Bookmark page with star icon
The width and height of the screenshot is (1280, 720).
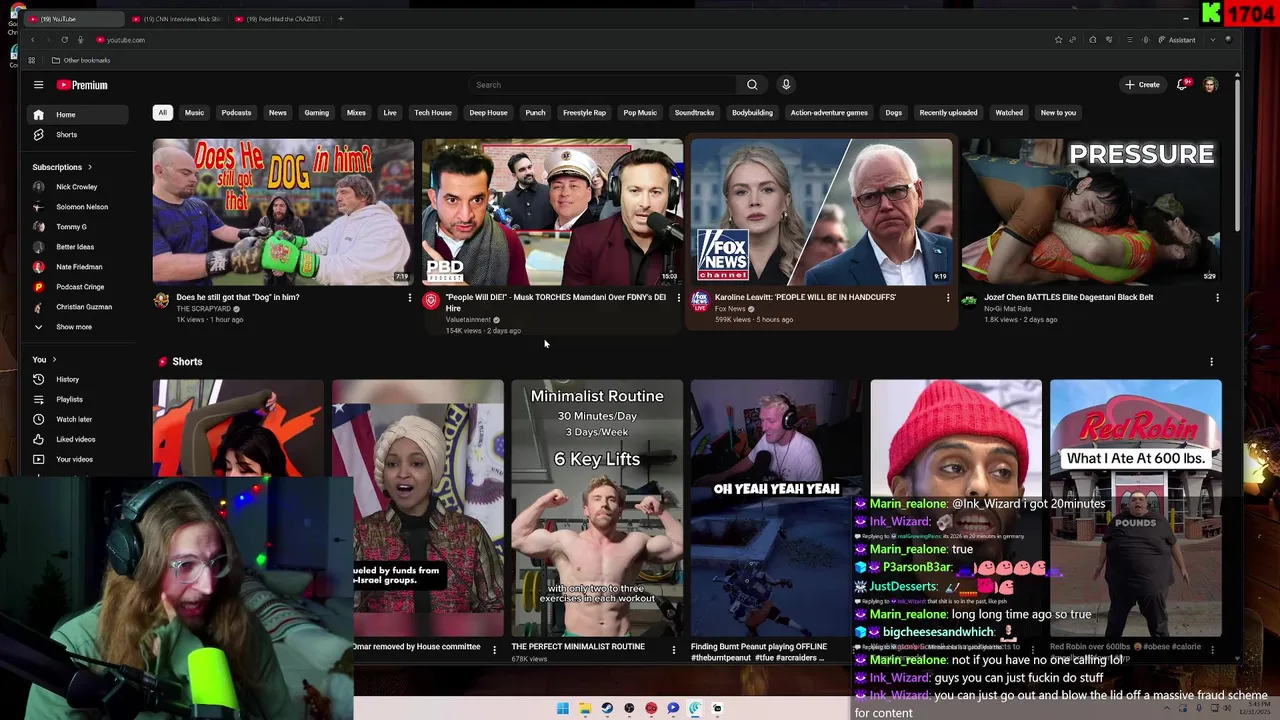pyautogui.click(x=1058, y=40)
